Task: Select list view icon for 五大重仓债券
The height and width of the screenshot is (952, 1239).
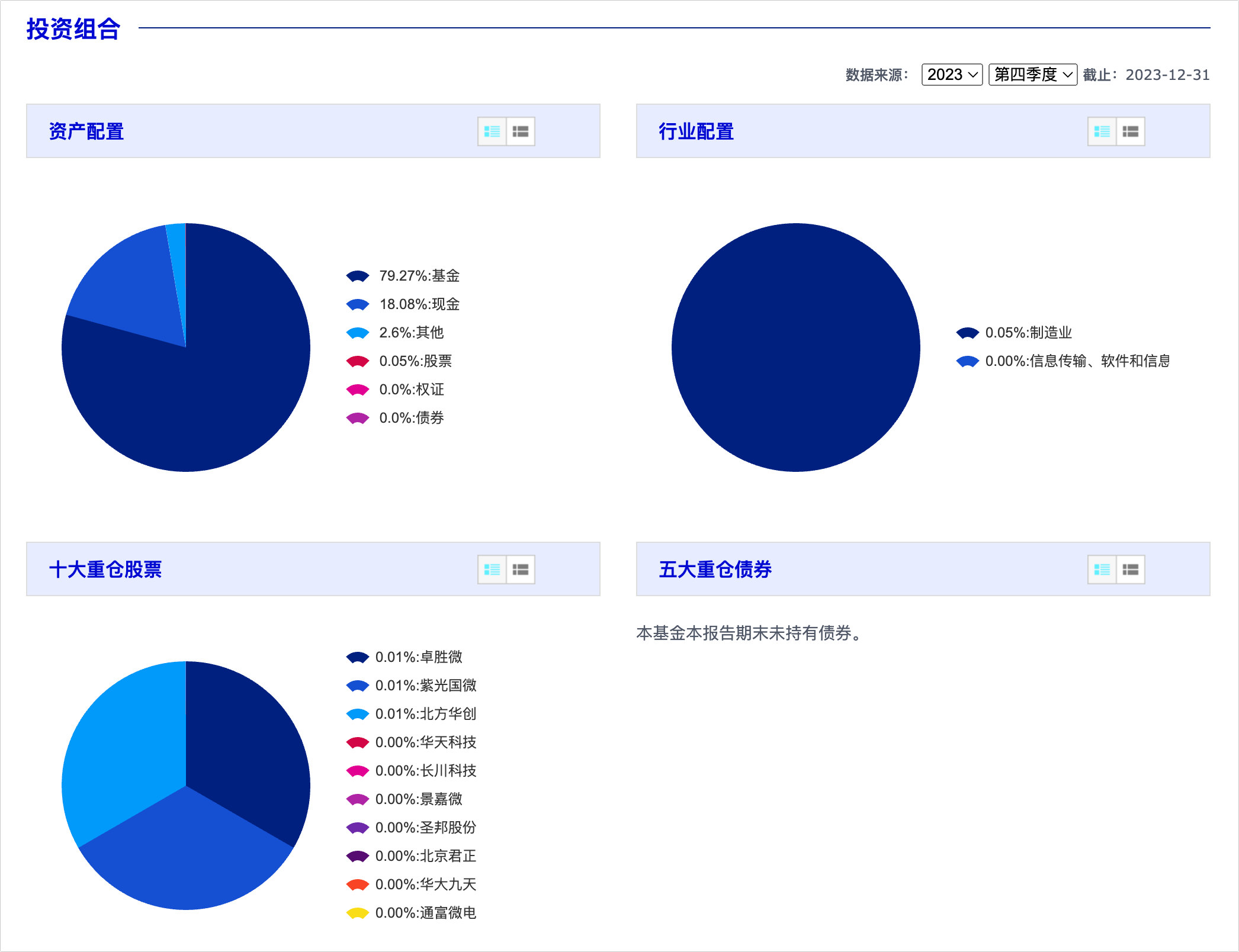Action: point(1131,570)
